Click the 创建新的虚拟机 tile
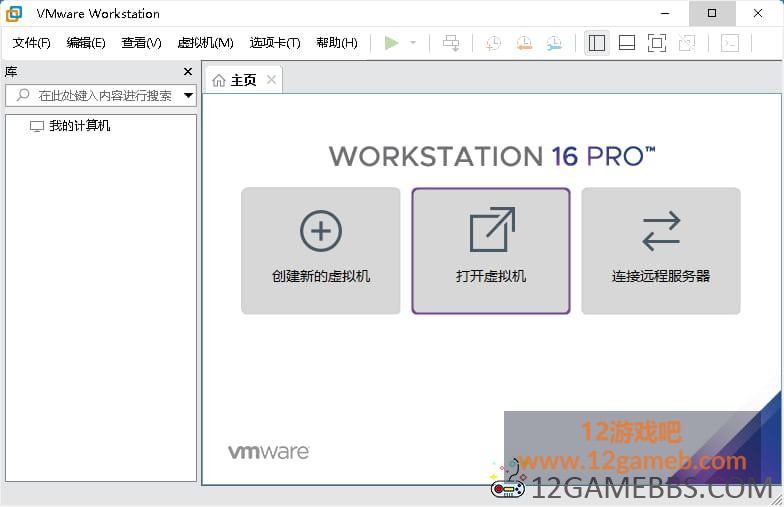 pos(320,251)
